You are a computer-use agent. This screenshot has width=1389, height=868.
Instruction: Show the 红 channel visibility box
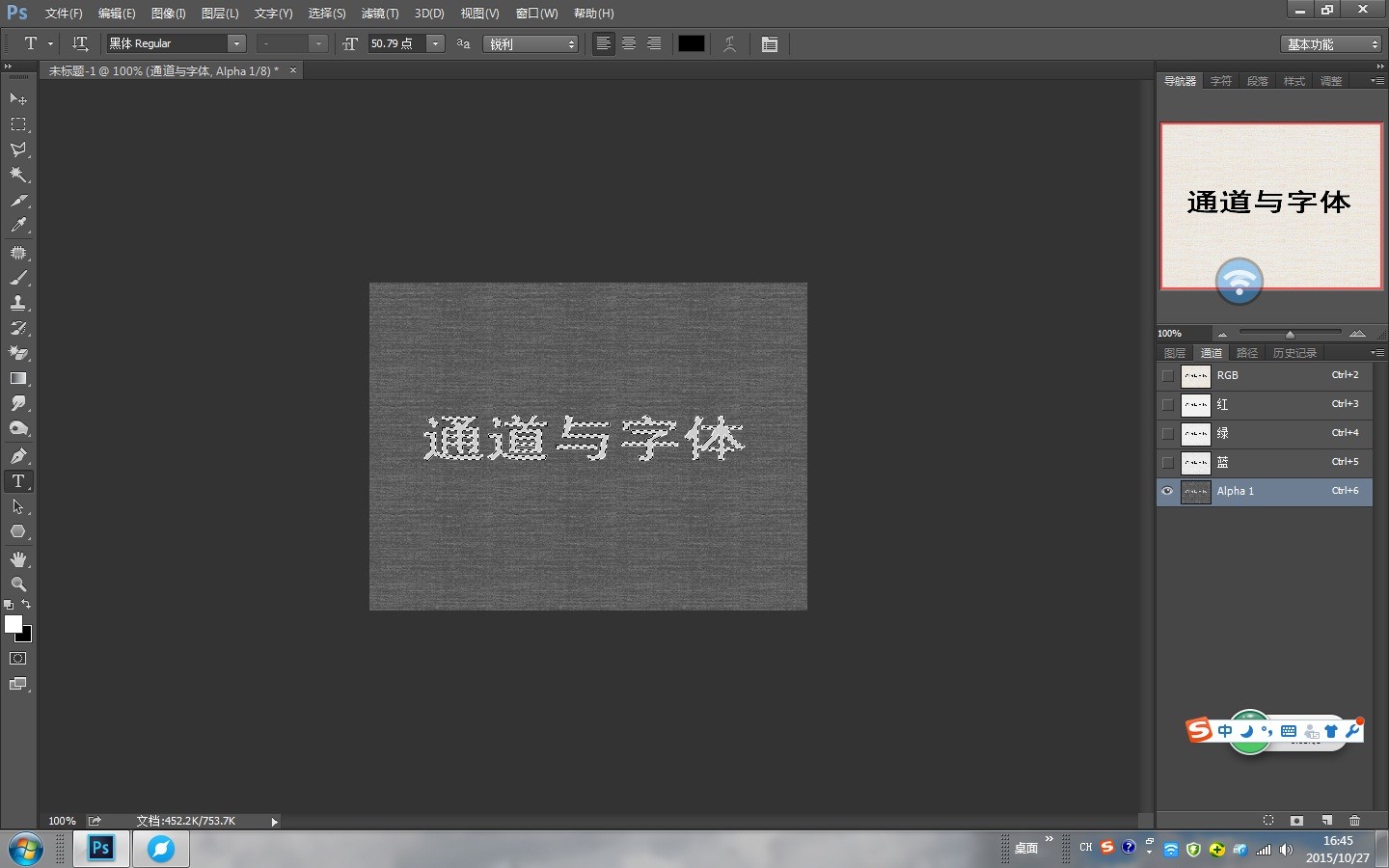(x=1168, y=405)
